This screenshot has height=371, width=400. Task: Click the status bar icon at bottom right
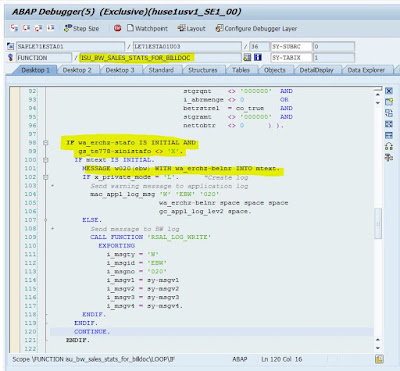pyautogui.click(x=379, y=359)
